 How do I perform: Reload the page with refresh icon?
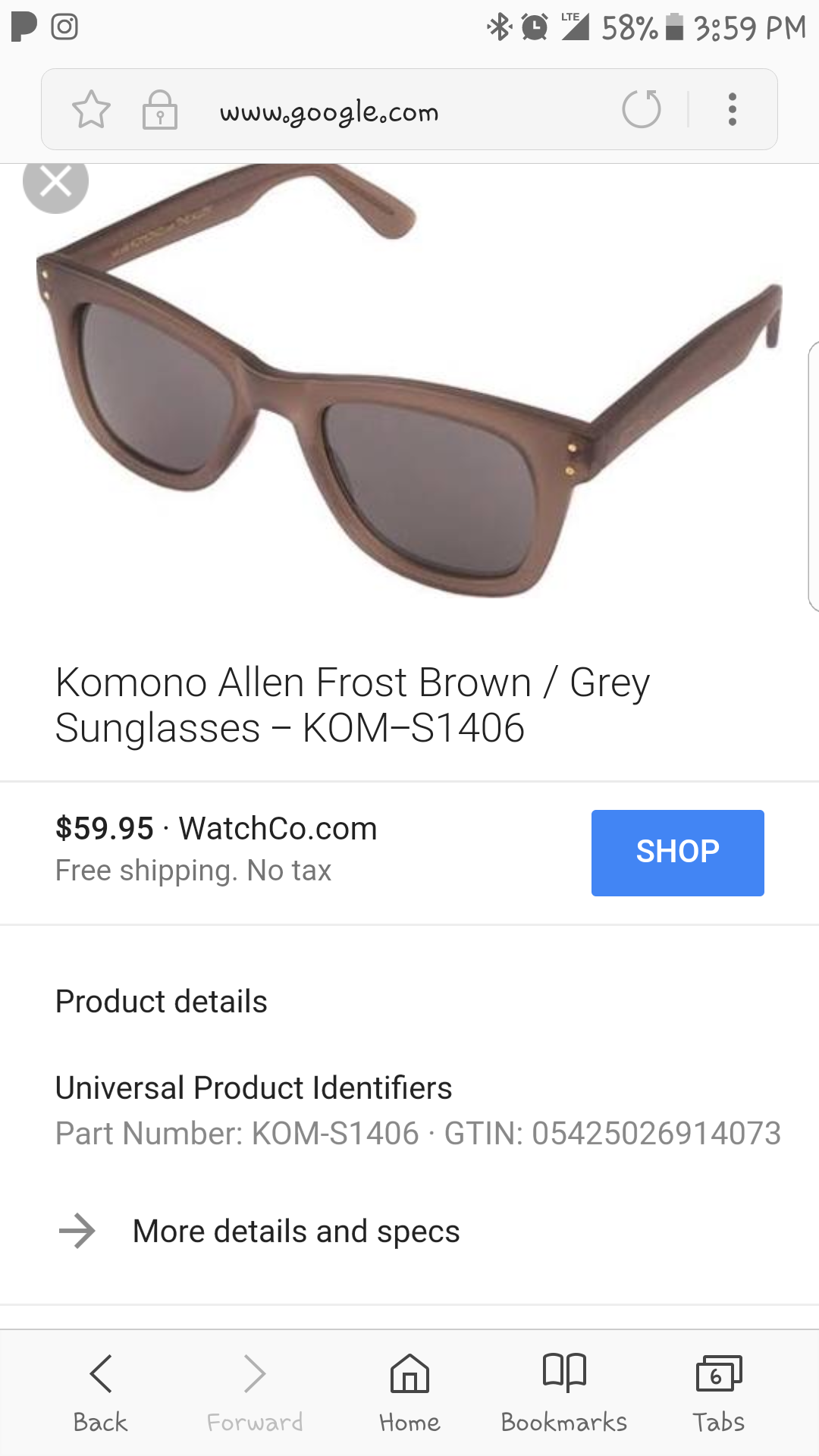642,108
